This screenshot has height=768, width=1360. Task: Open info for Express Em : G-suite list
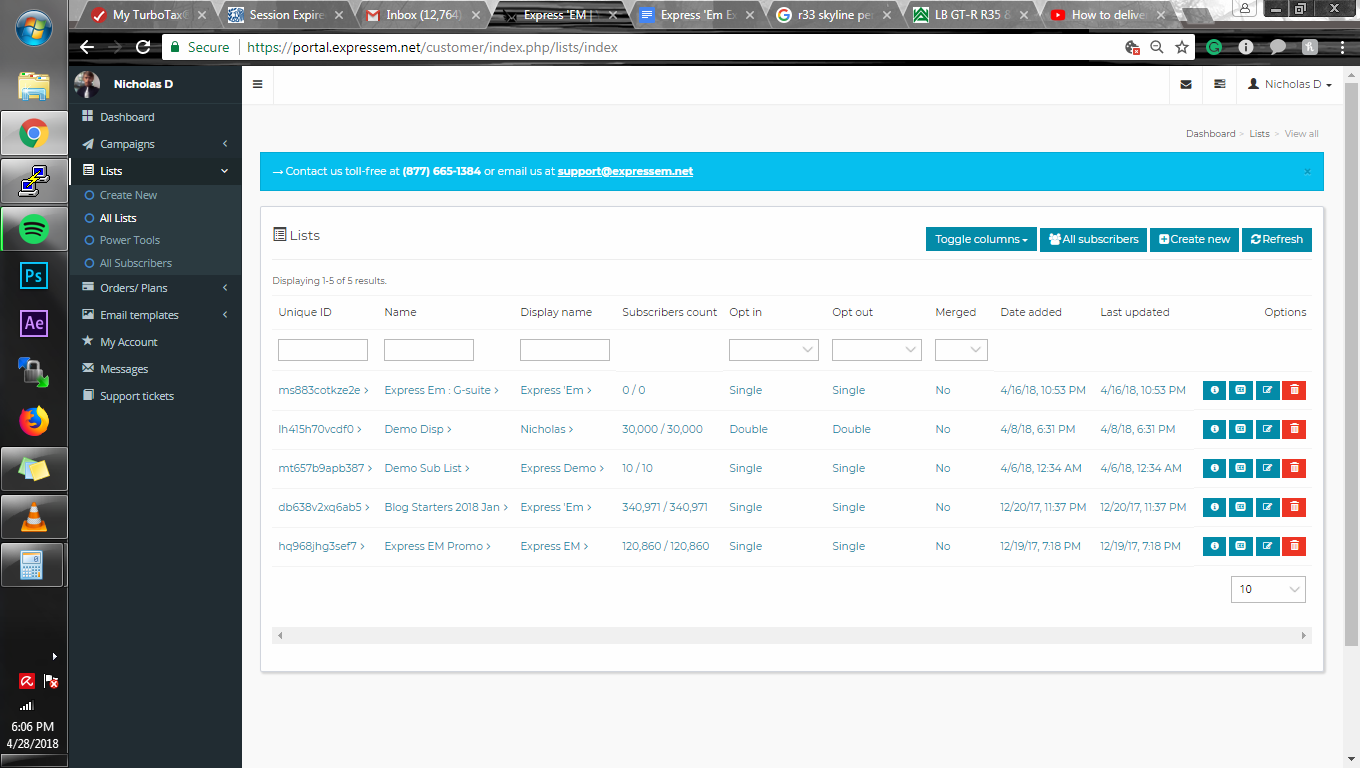[1215, 390]
